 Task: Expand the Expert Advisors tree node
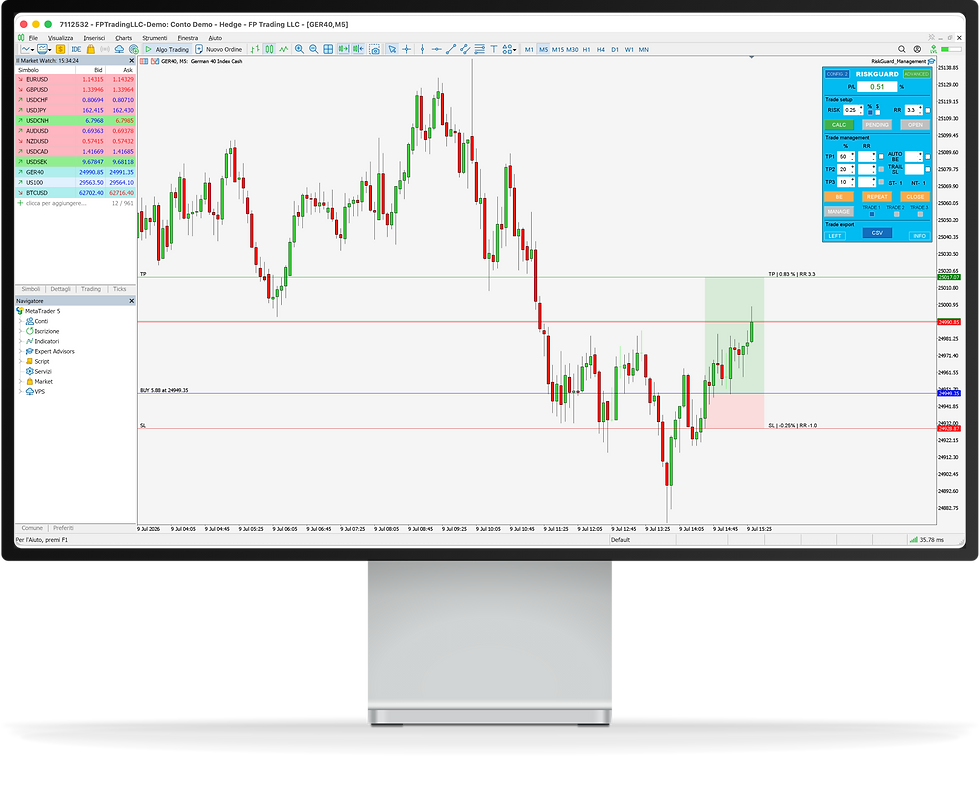pyautogui.click(x=21, y=351)
